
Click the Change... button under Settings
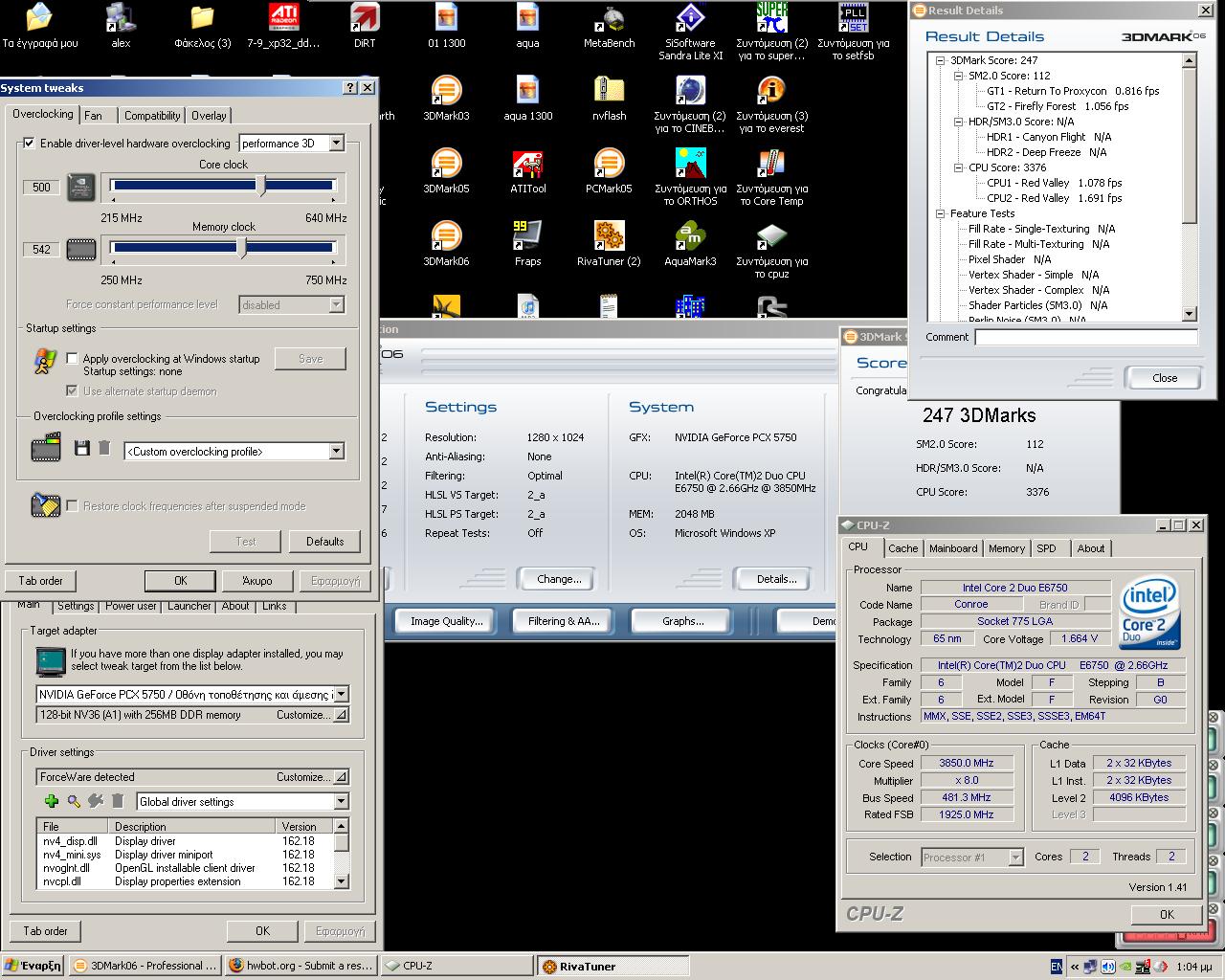[x=559, y=579]
